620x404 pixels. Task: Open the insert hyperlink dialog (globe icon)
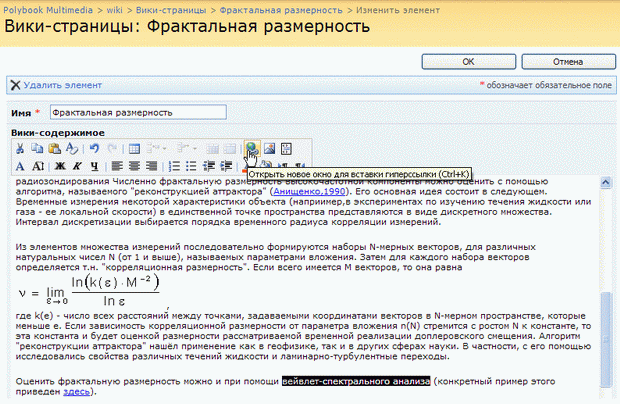pyautogui.click(x=252, y=149)
